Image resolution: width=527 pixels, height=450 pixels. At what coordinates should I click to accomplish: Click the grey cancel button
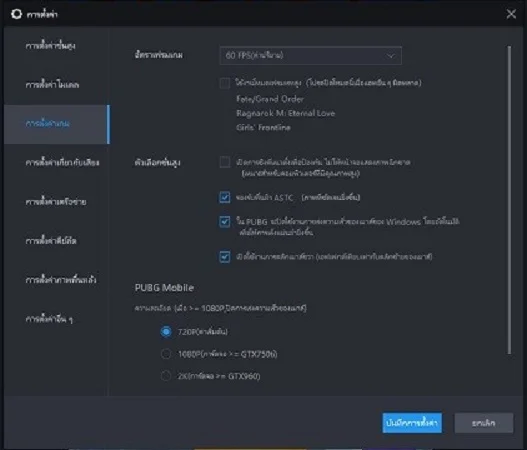point(484,423)
